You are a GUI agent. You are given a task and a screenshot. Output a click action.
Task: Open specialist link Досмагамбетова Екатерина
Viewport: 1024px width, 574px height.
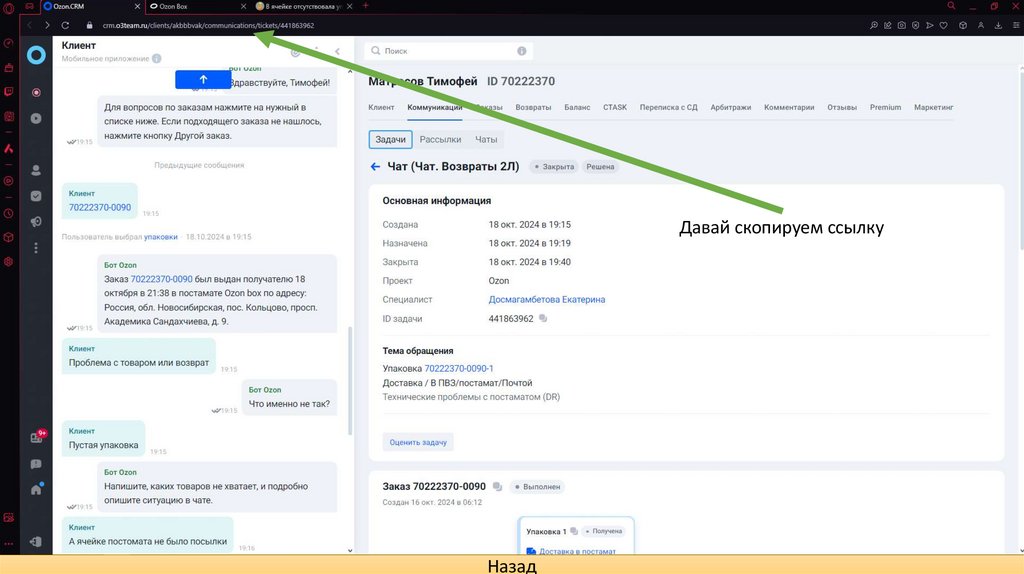(547, 299)
